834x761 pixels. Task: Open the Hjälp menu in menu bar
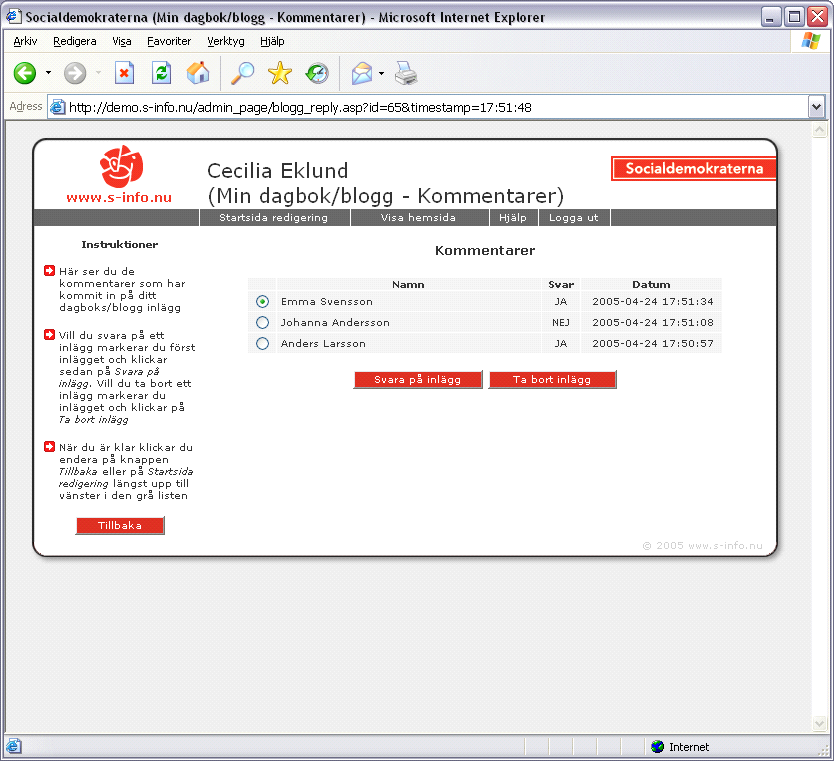pos(272,41)
